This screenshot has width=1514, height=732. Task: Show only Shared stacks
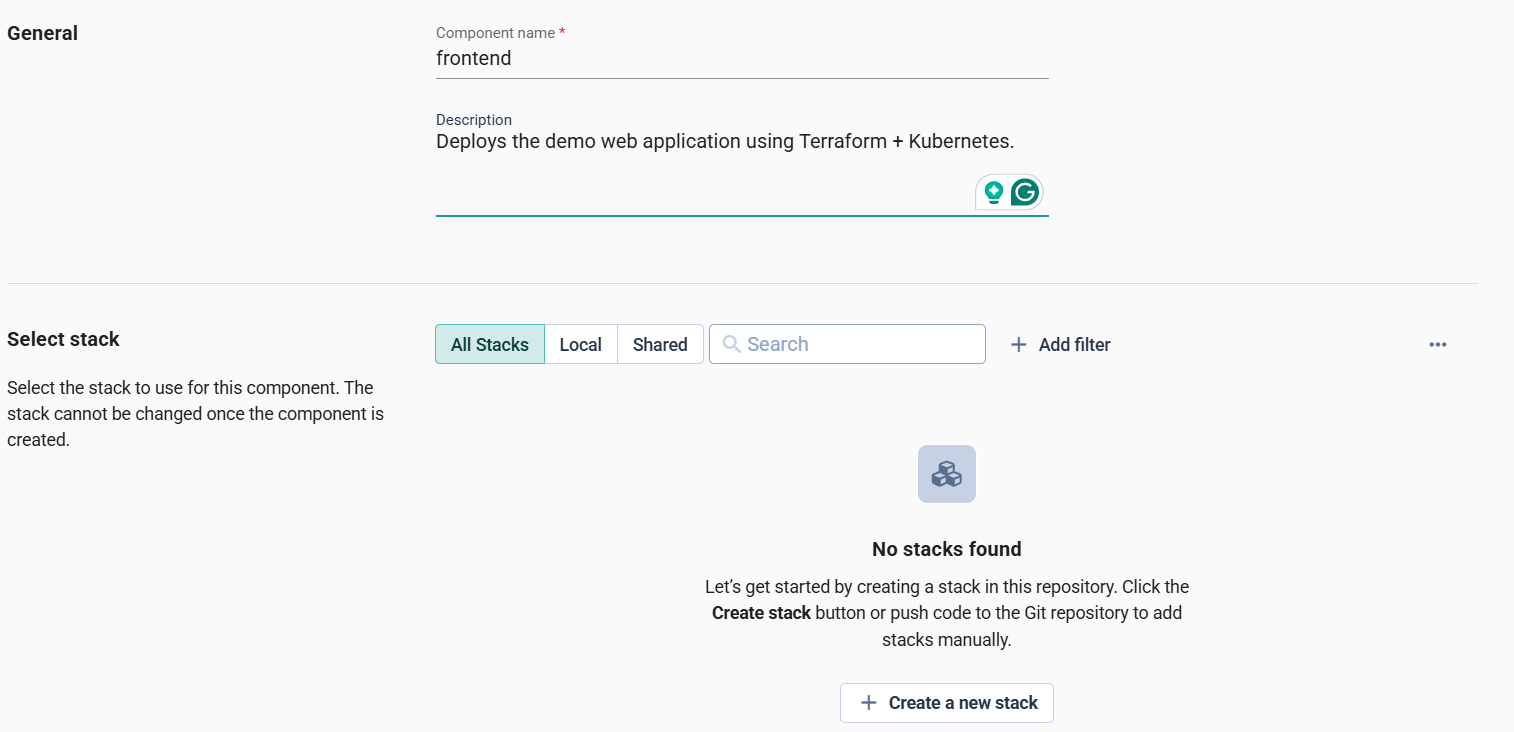660,344
